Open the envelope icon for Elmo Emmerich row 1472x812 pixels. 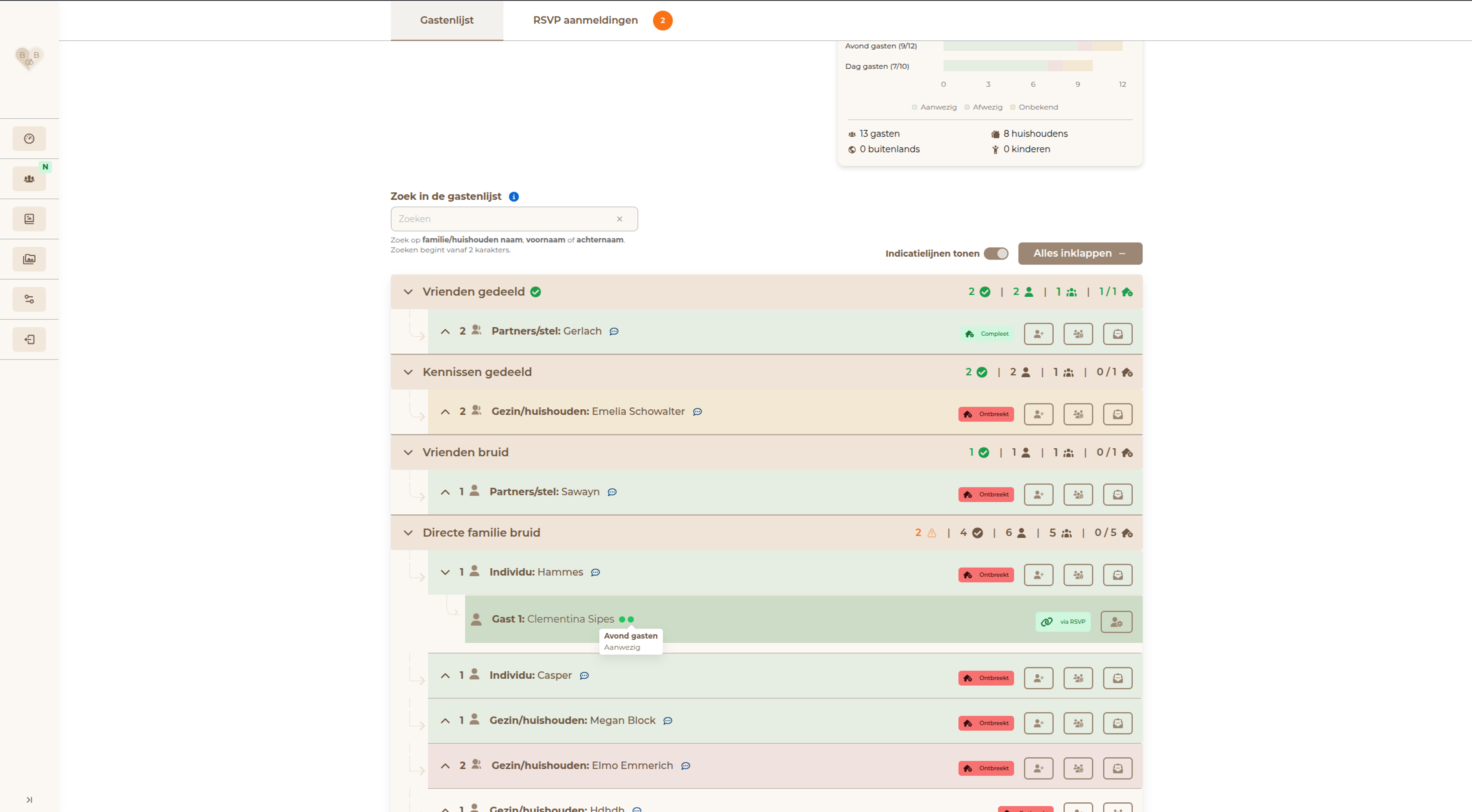tap(1117, 769)
